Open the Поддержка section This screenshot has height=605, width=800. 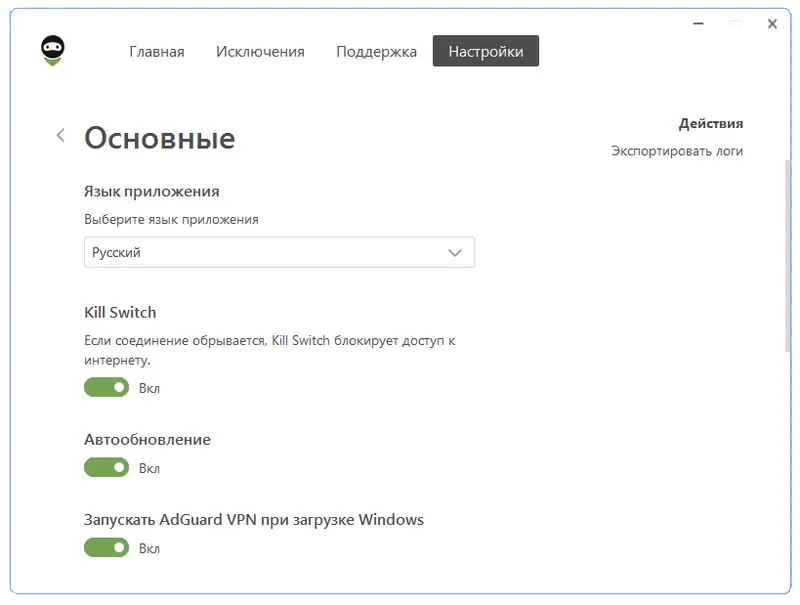(375, 51)
